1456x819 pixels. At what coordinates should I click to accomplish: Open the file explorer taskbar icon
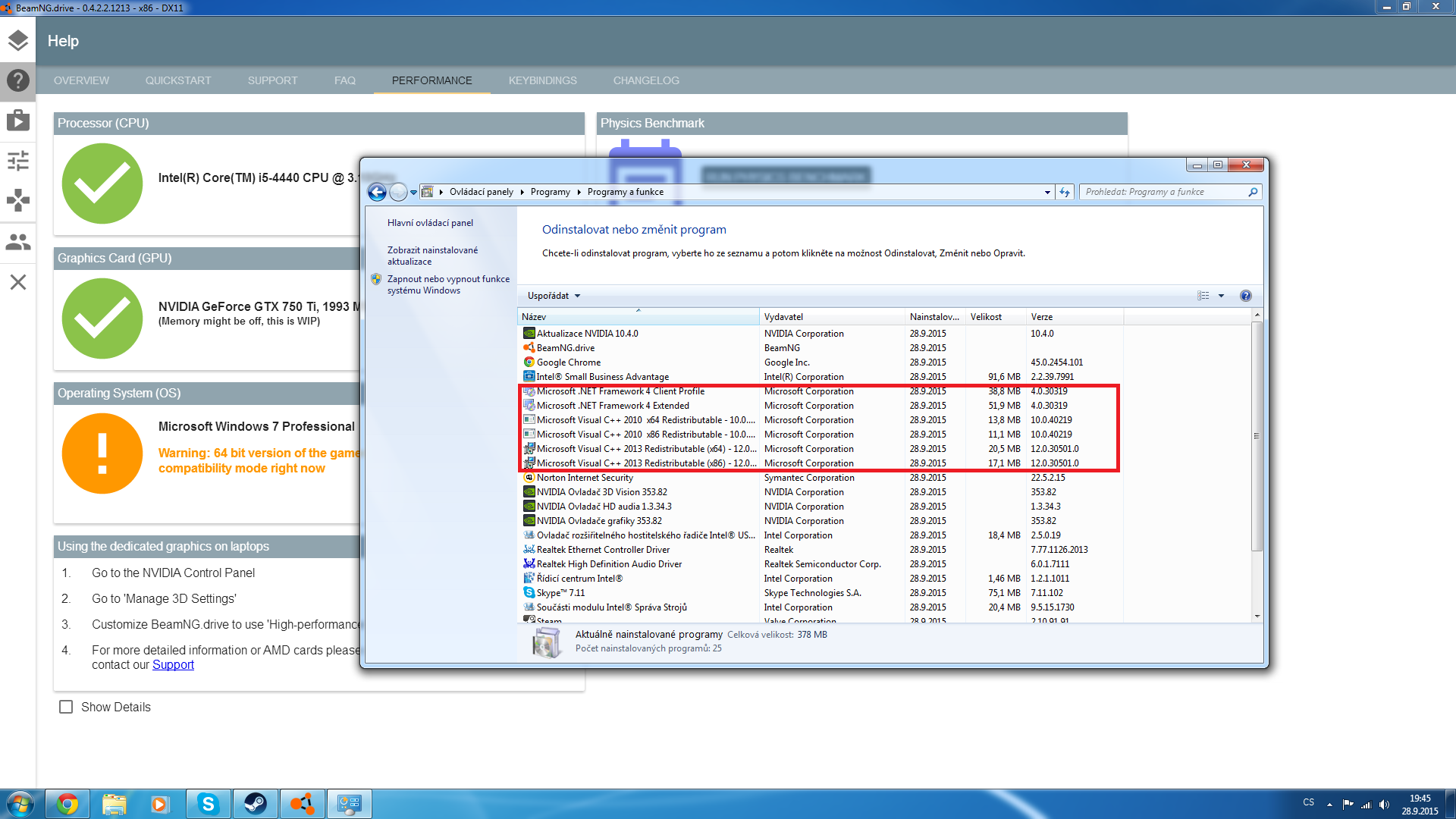115,804
